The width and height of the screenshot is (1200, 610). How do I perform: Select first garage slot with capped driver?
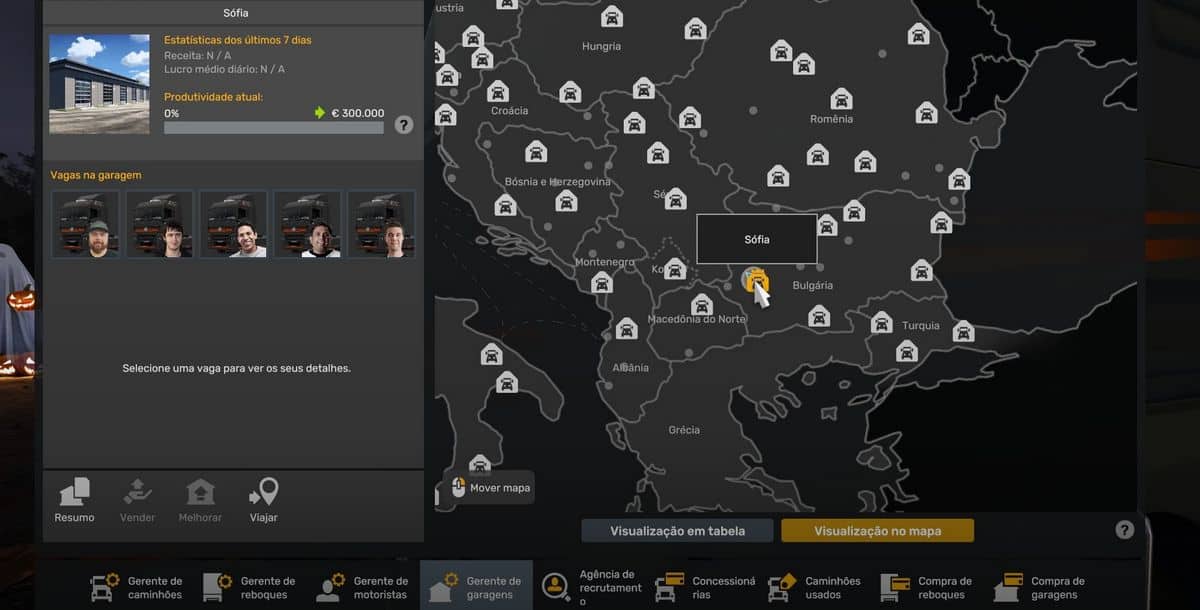pyautogui.click(x=86, y=225)
